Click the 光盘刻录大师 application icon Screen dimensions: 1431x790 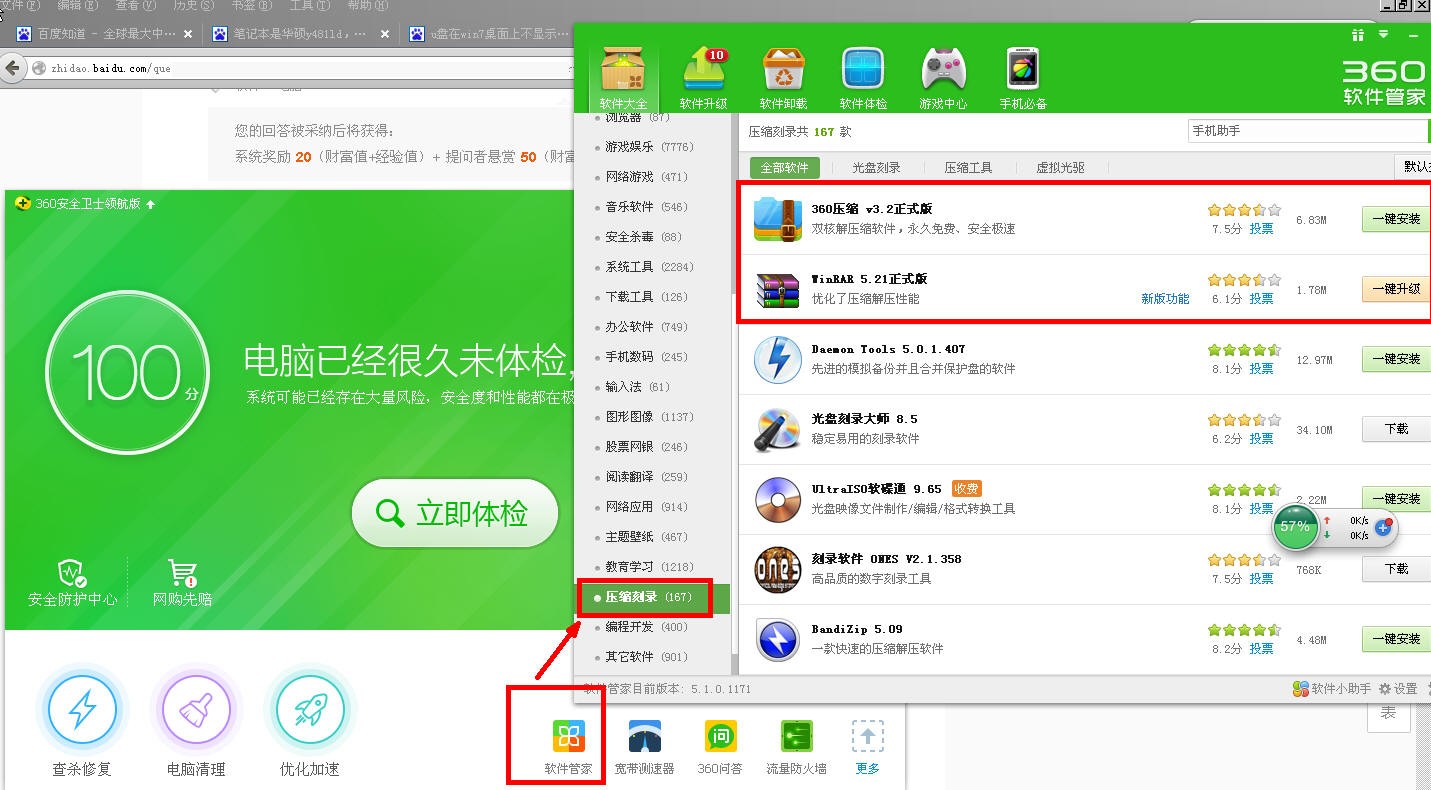(777, 429)
